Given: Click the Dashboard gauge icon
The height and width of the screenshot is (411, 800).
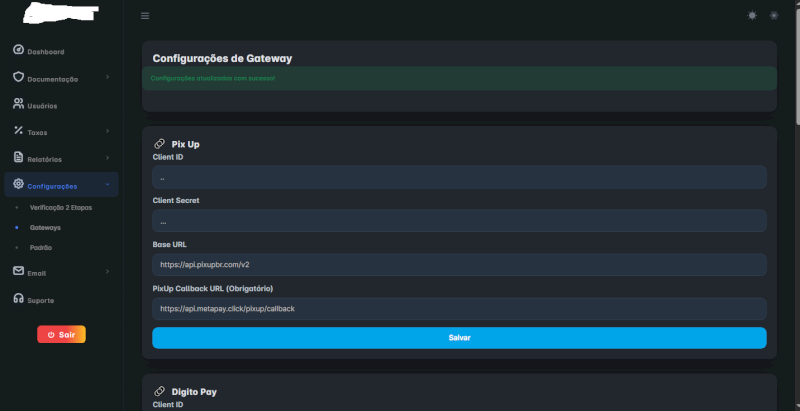Looking at the screenshot, I should coord(18,51).
